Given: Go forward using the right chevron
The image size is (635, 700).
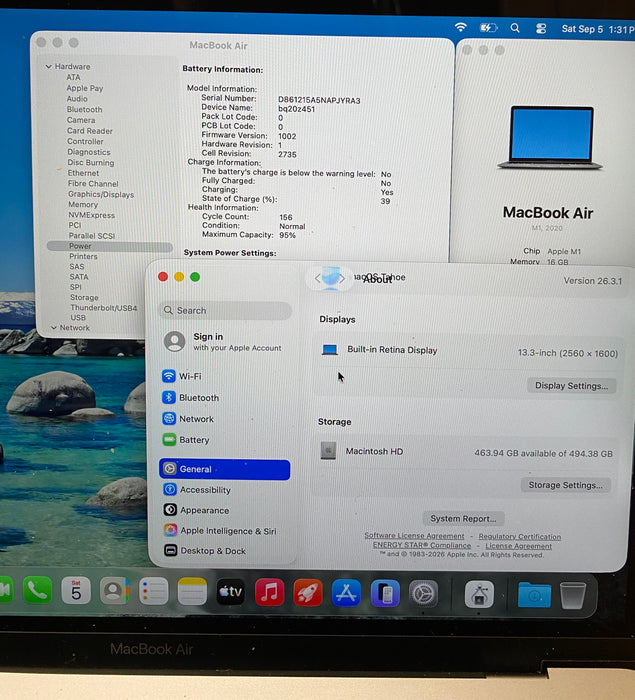Looking at the screenshot, I should pos(342,279).
